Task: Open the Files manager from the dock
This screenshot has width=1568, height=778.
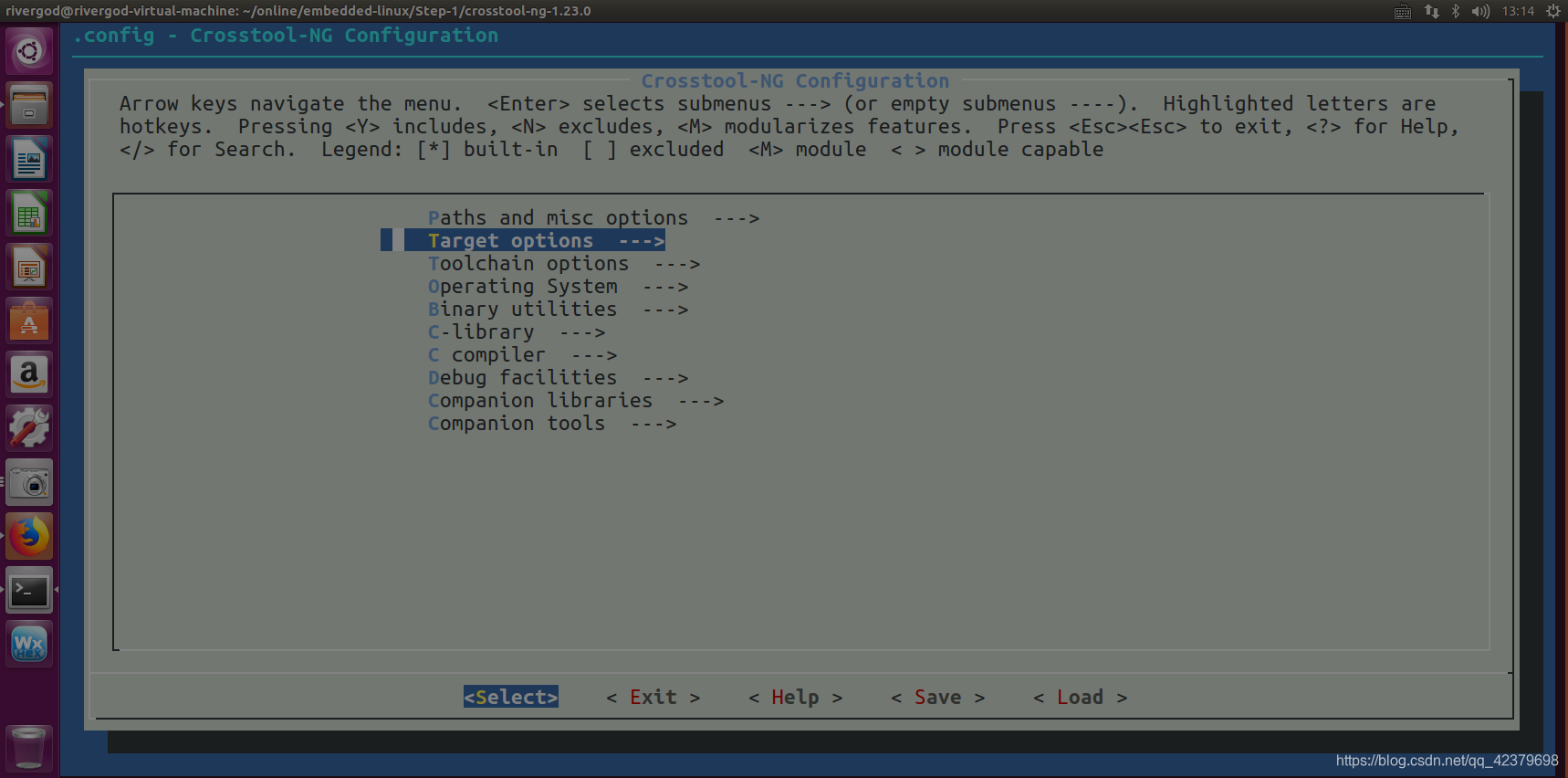Action: [29, 105]
